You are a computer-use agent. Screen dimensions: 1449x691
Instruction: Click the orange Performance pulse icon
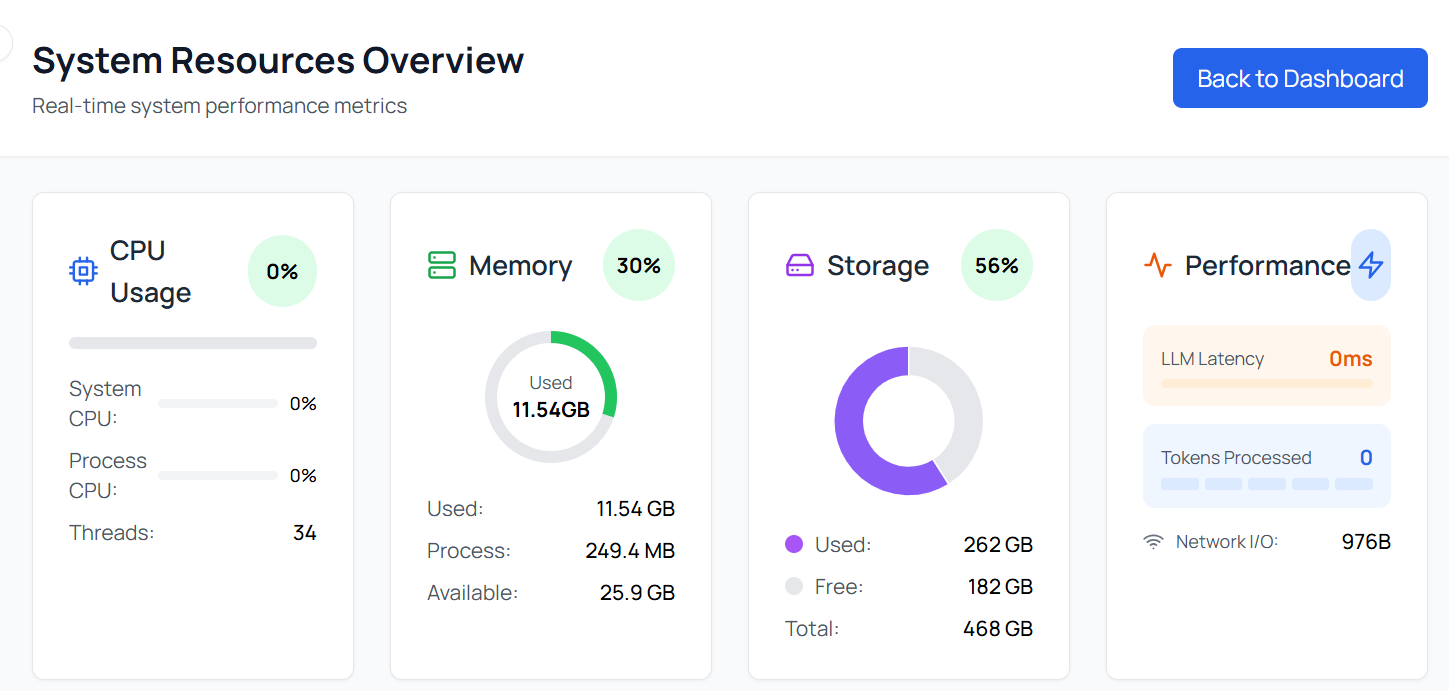coord(1158,265)
